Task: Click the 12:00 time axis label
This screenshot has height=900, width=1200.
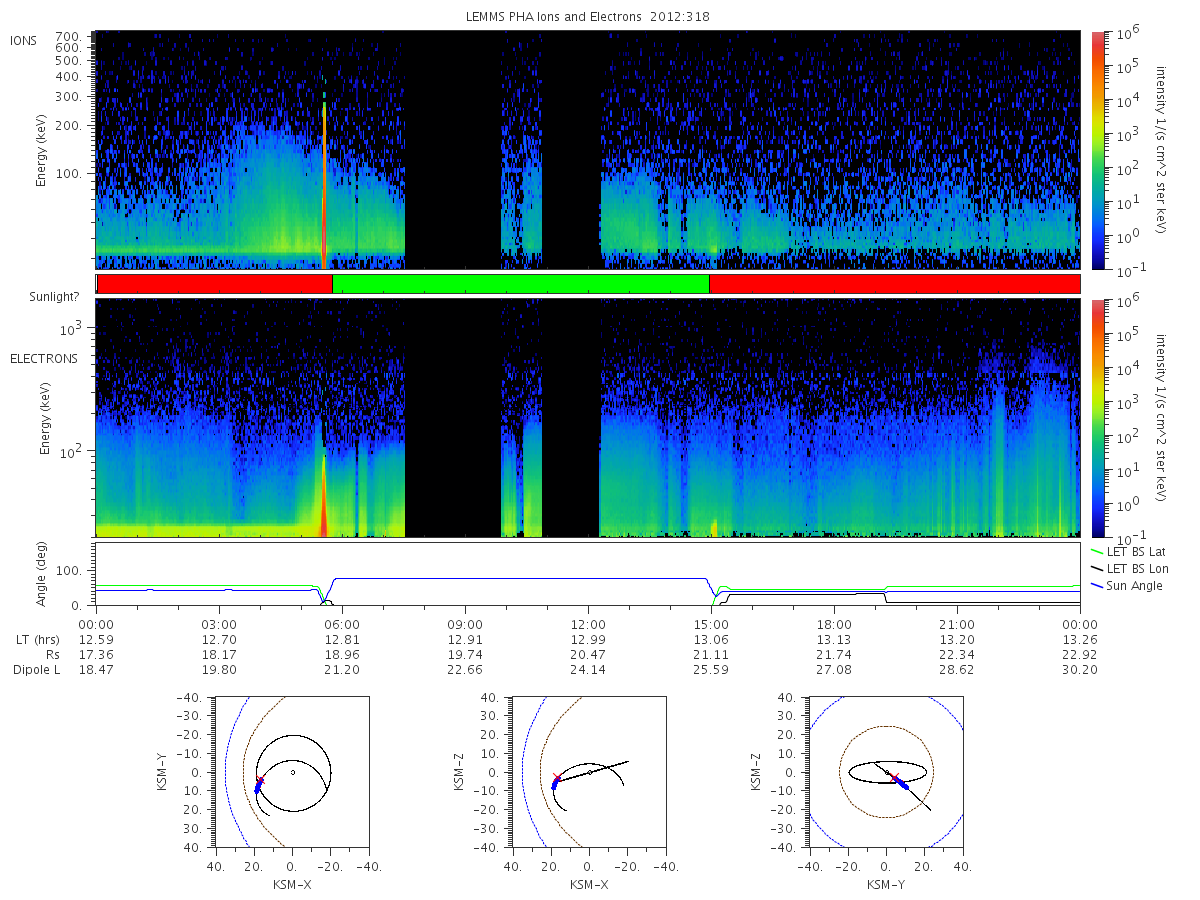Action: [x=588, y=622]
